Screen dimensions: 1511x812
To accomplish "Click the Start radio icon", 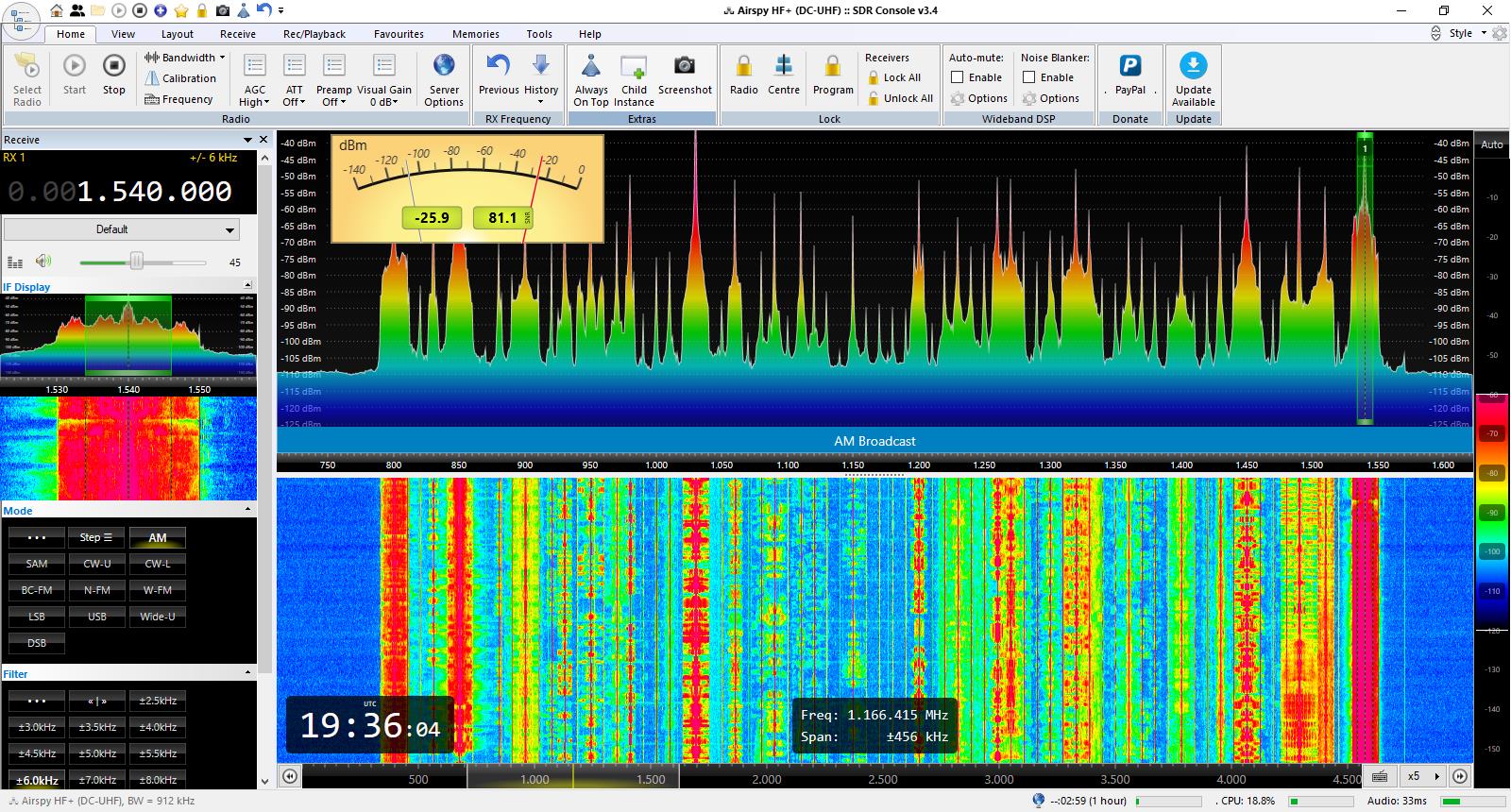I will (x=75, y=67).
